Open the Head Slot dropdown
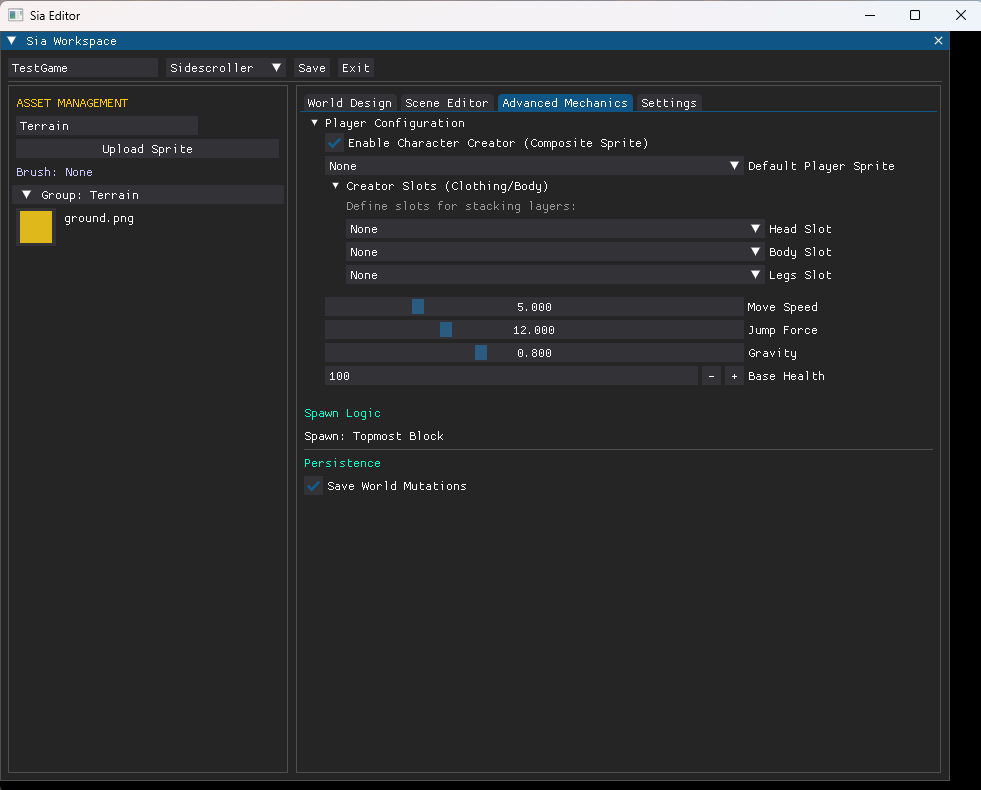This screenshot has width=981, height=790. click(x=555, y=229)
